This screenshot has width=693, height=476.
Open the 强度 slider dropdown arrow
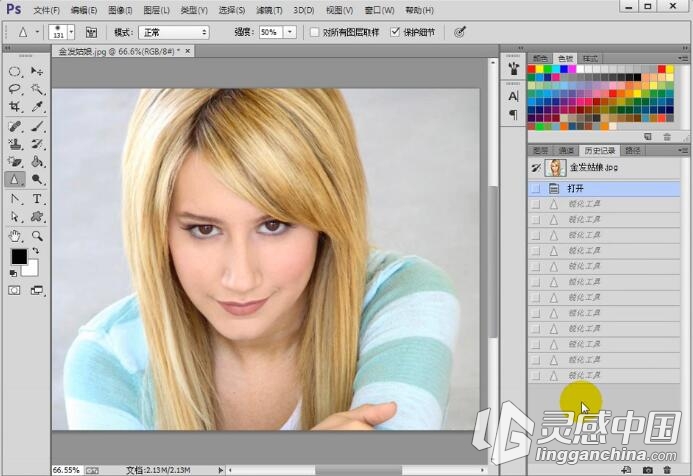point(289,32)
